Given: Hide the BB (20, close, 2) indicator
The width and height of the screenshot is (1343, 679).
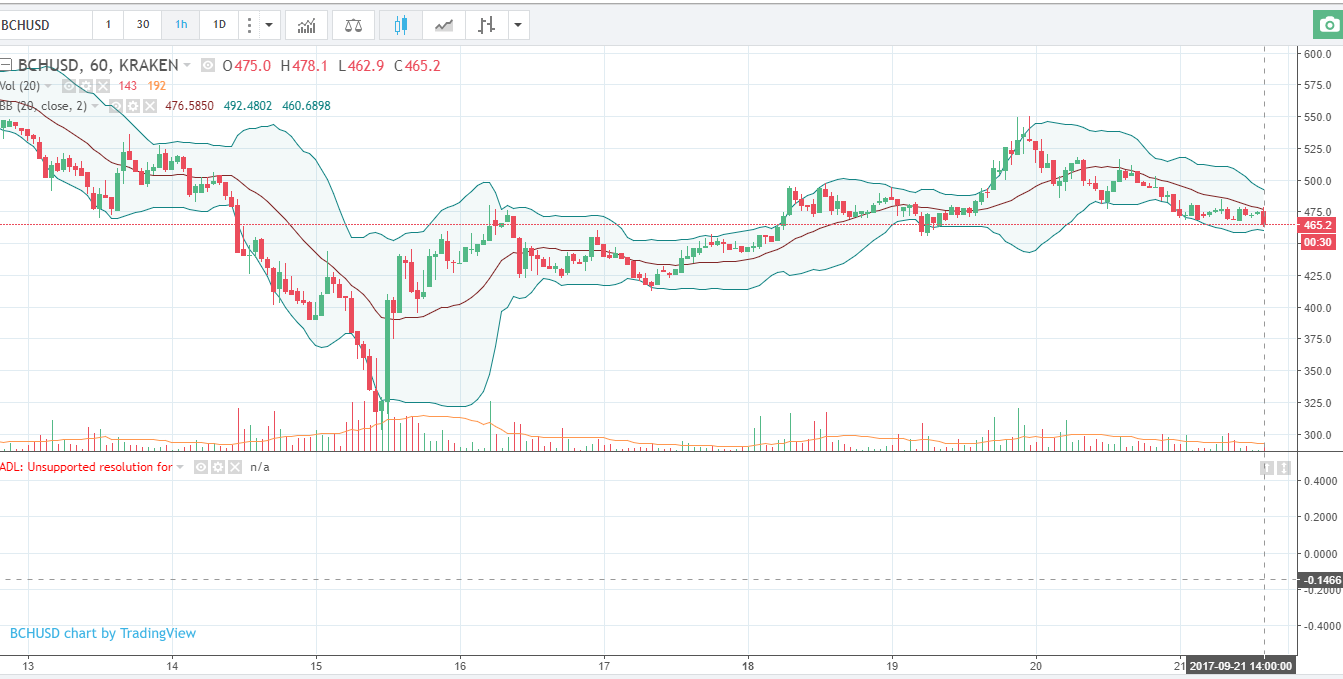Looking at the screenshot, I should point(116,106).
